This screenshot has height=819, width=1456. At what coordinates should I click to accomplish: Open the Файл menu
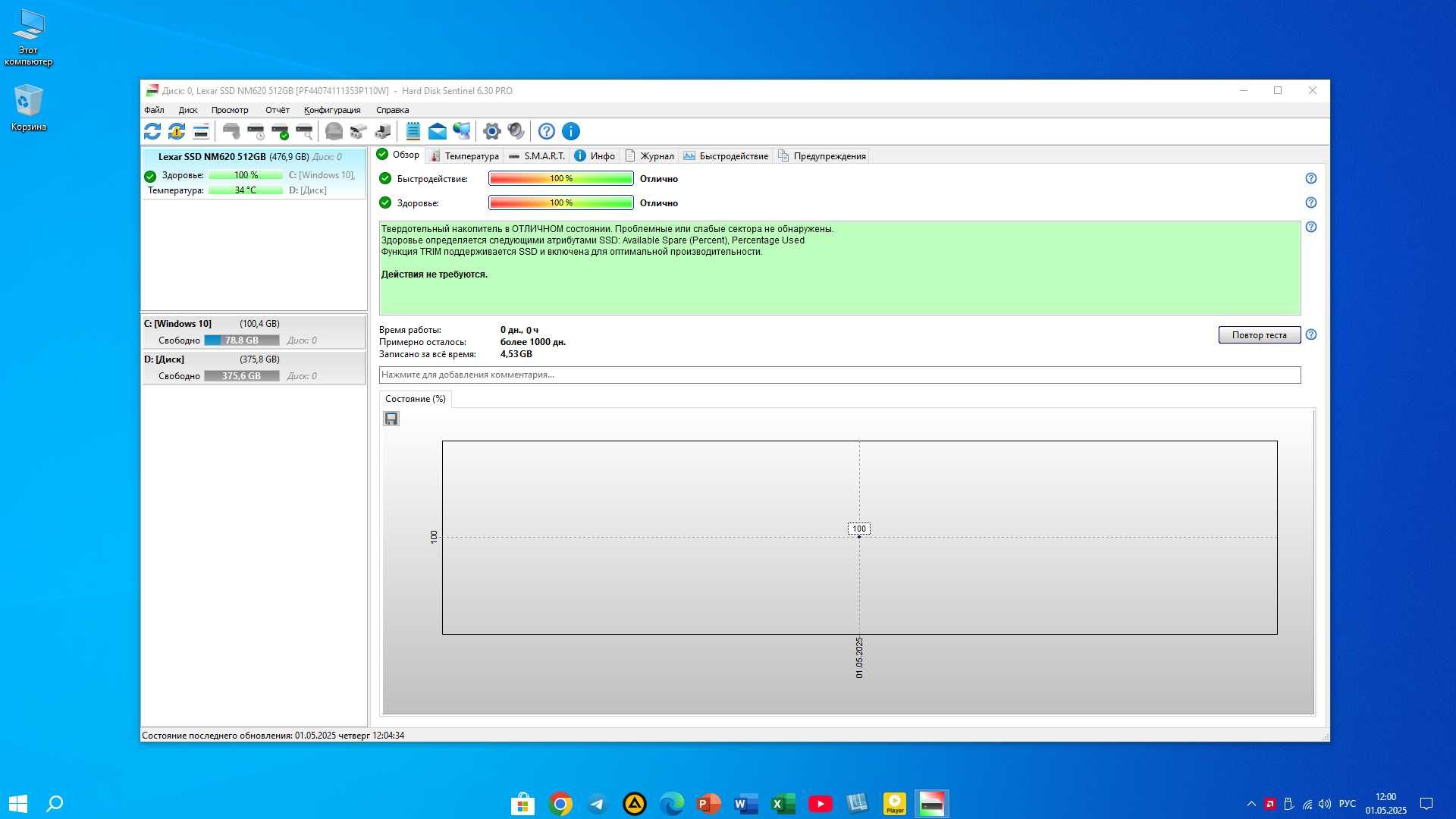154,110
